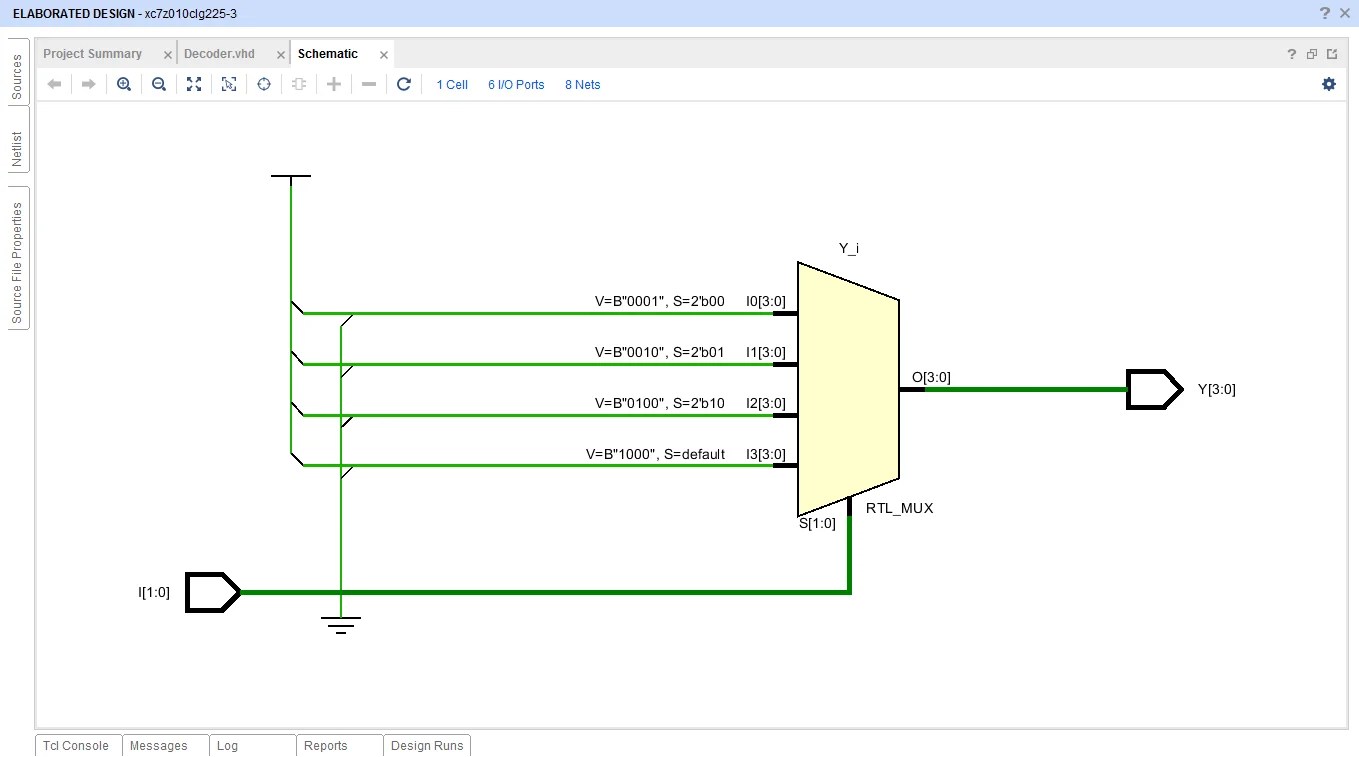Open the Tcl Console tab
Image resolution: width=1359 pixels, height=757 pixels.
coord(76,746)
